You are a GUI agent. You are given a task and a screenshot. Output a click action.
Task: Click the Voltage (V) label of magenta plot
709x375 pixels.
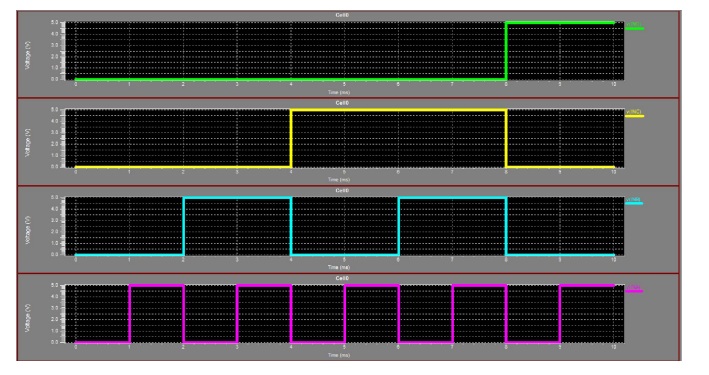(x=28, y=318)
